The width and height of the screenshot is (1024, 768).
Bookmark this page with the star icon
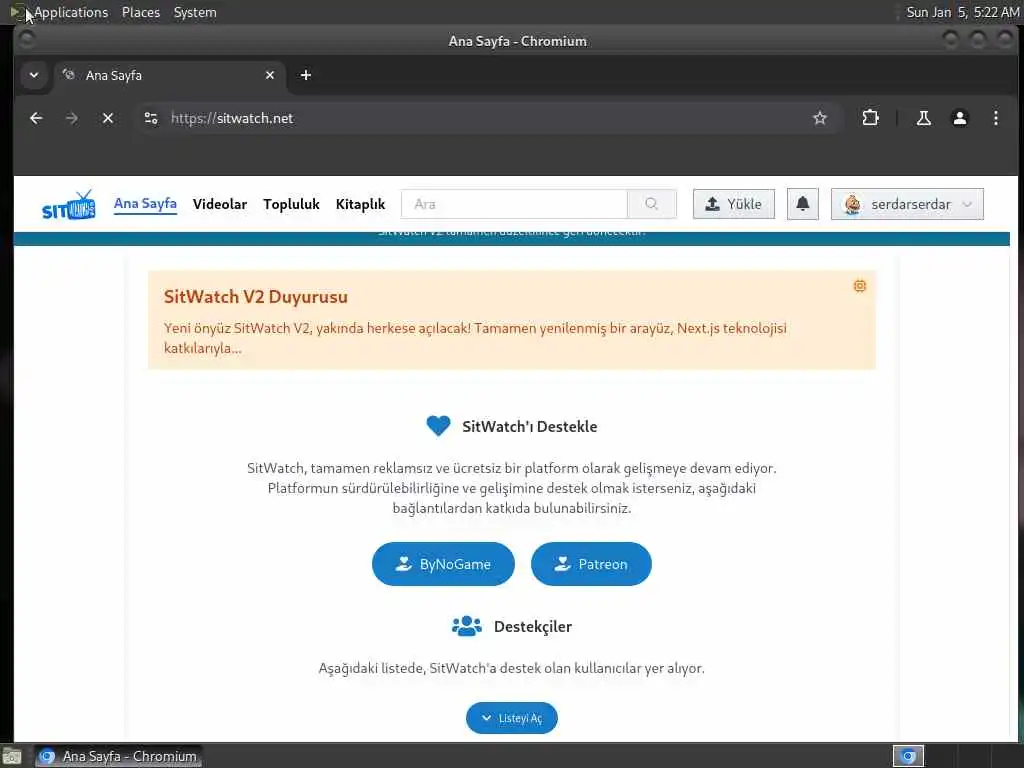(820, 118)
